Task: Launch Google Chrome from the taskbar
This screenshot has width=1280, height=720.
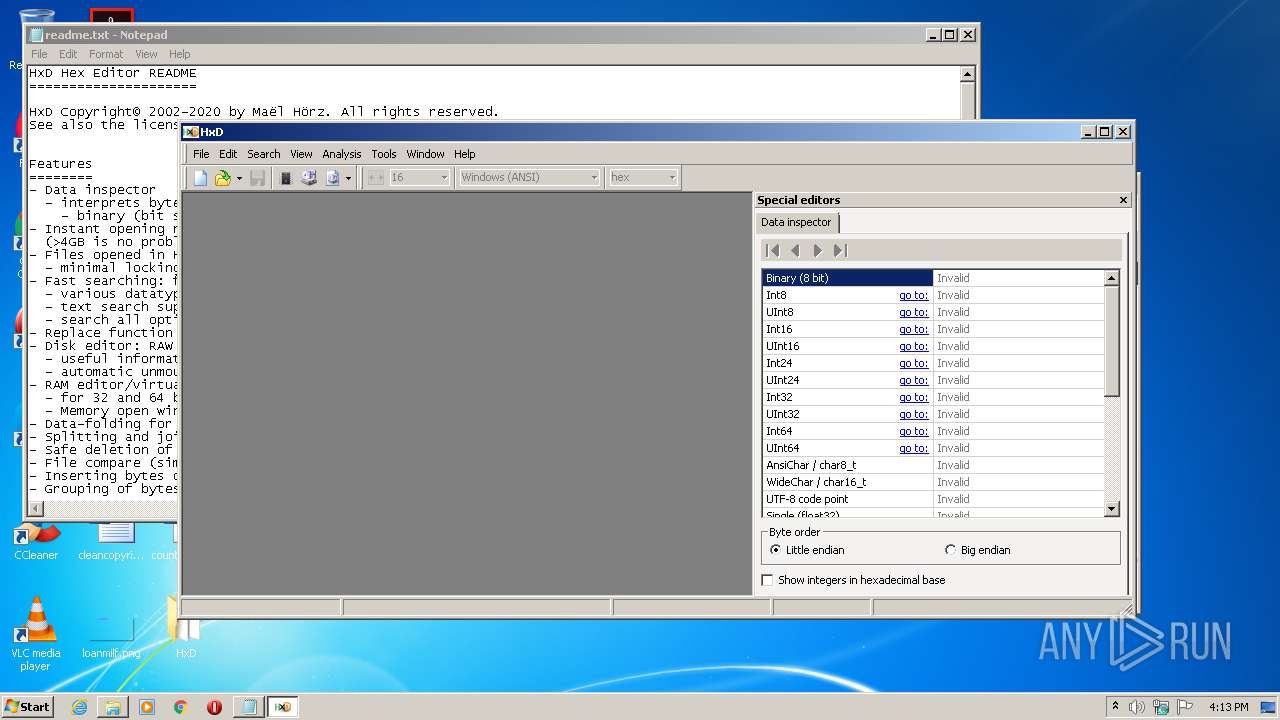Action: tap(181, 707)
